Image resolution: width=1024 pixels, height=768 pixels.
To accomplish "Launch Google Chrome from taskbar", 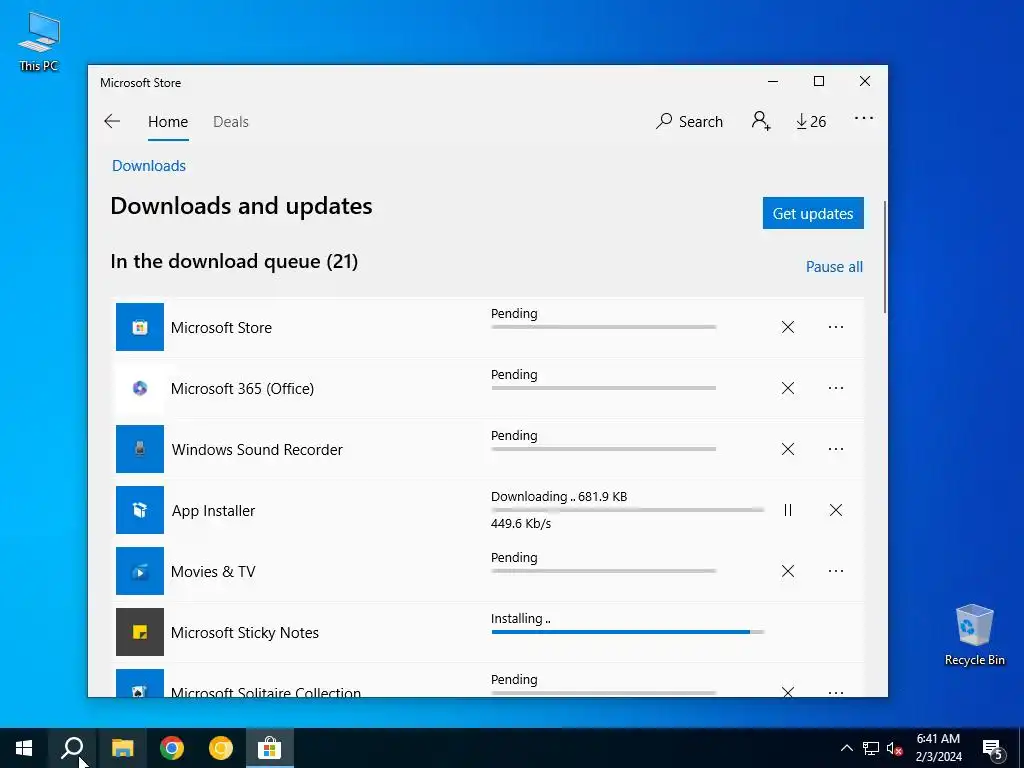I will click(172, 748).
